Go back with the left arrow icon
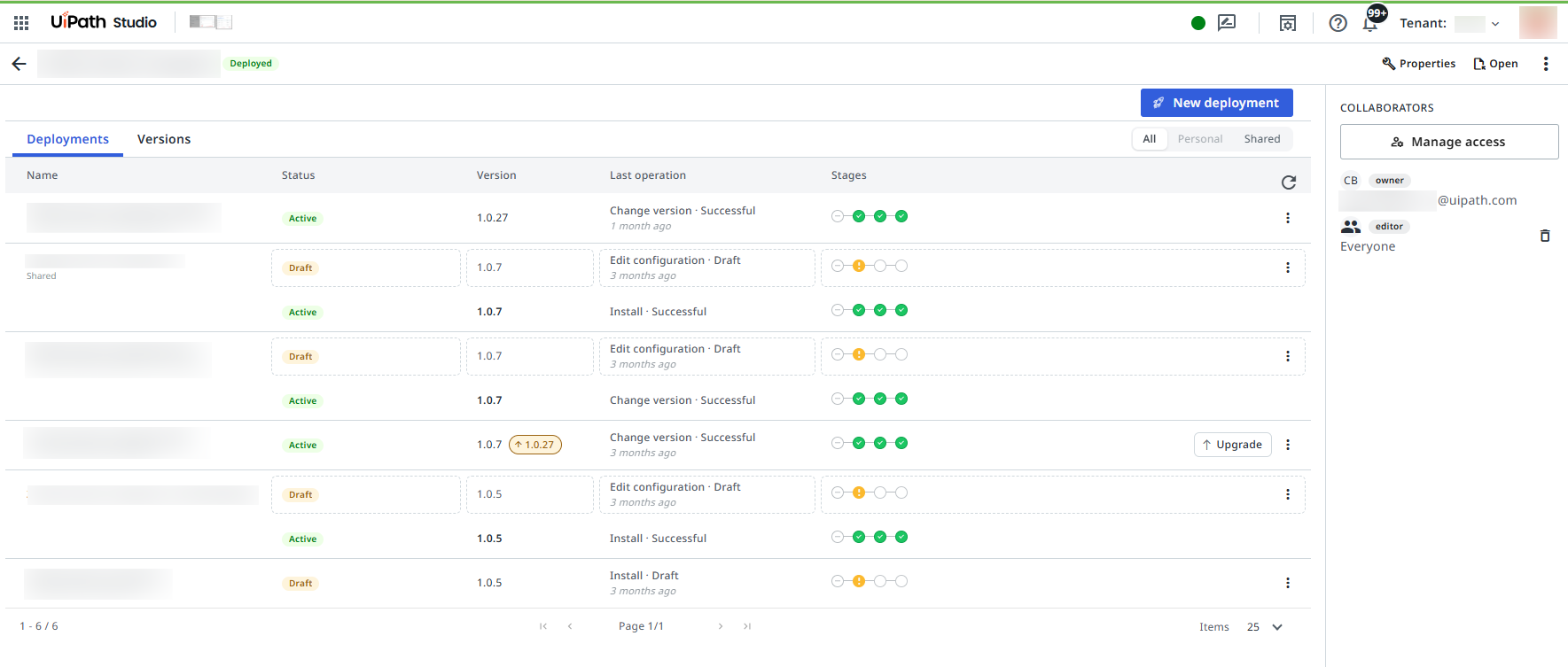The width and height of the screenshot is (1568, 667). [x=19, y=64]
